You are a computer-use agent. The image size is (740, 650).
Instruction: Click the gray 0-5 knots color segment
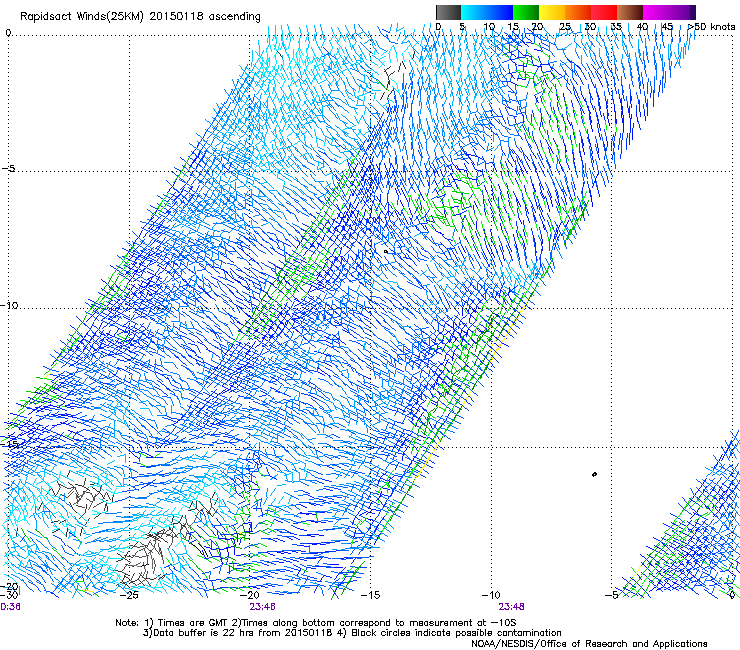tap(448, 12)
